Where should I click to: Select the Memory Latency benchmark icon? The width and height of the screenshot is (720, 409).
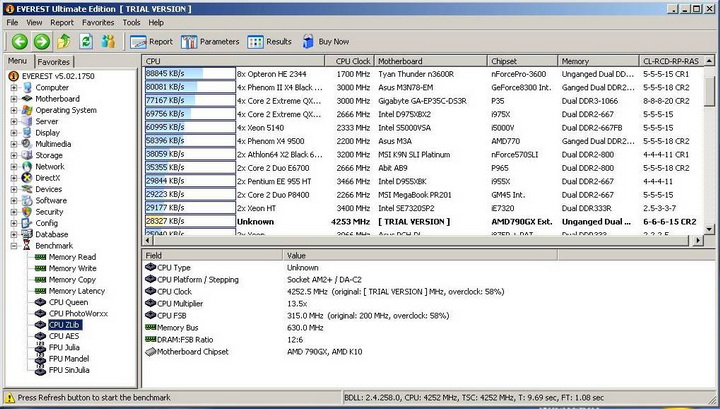point(40,291)
